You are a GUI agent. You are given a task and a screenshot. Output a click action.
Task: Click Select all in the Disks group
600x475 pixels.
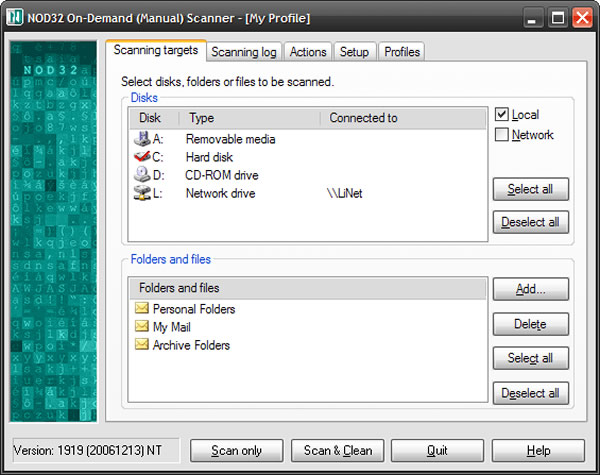pyautogui.click(x=530, y=189)
